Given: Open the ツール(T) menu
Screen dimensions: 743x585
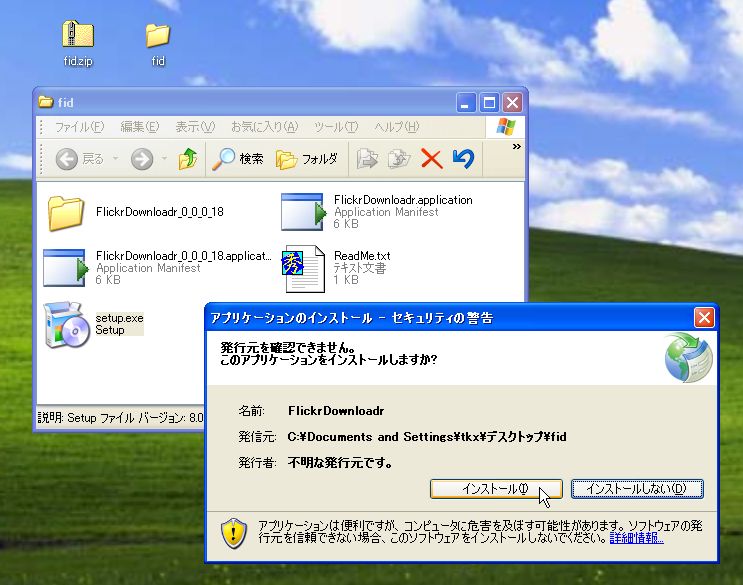Looking at the screenshot, I should [x=336, y=127].
